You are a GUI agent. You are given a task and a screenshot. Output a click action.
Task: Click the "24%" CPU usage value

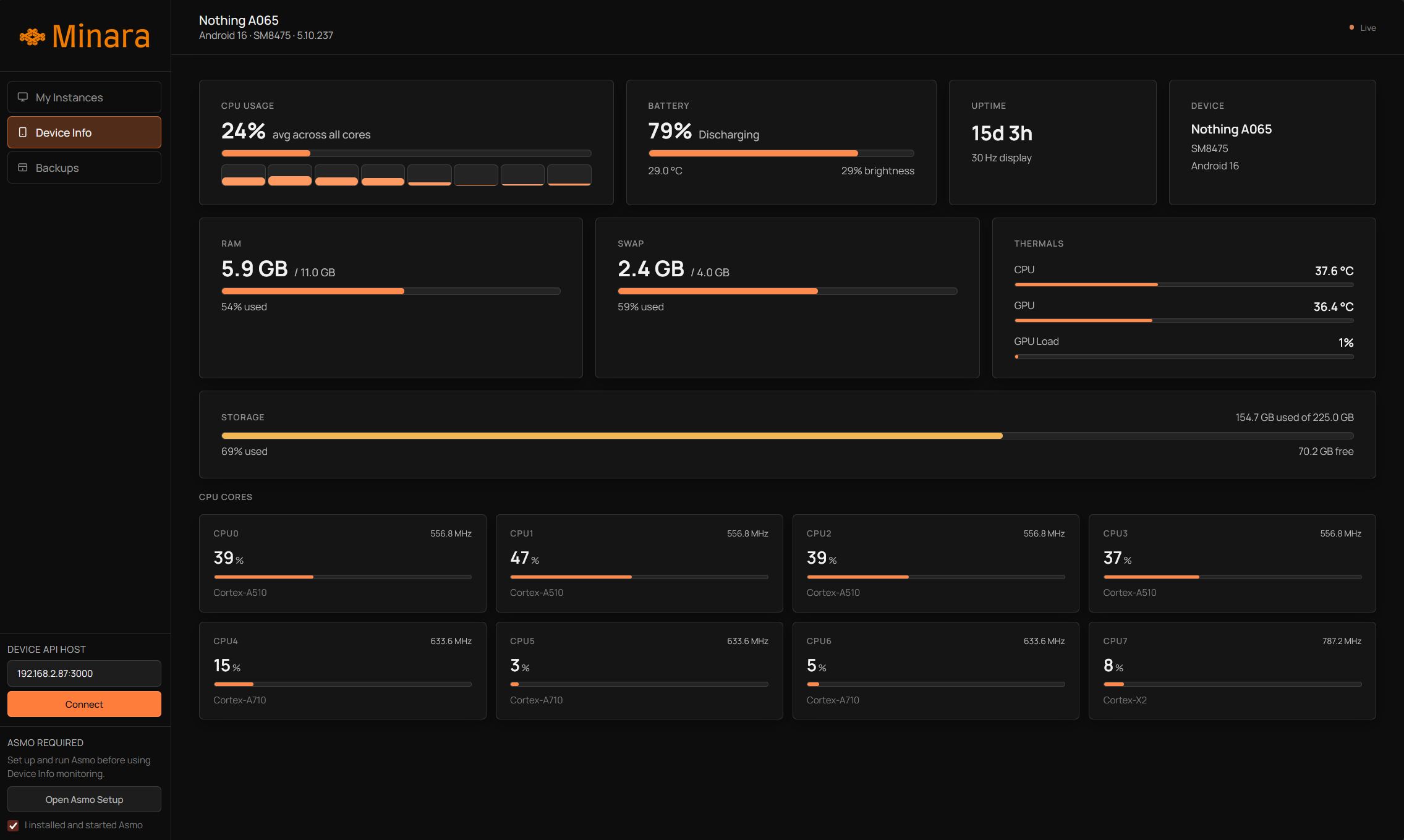click(244, 130)
